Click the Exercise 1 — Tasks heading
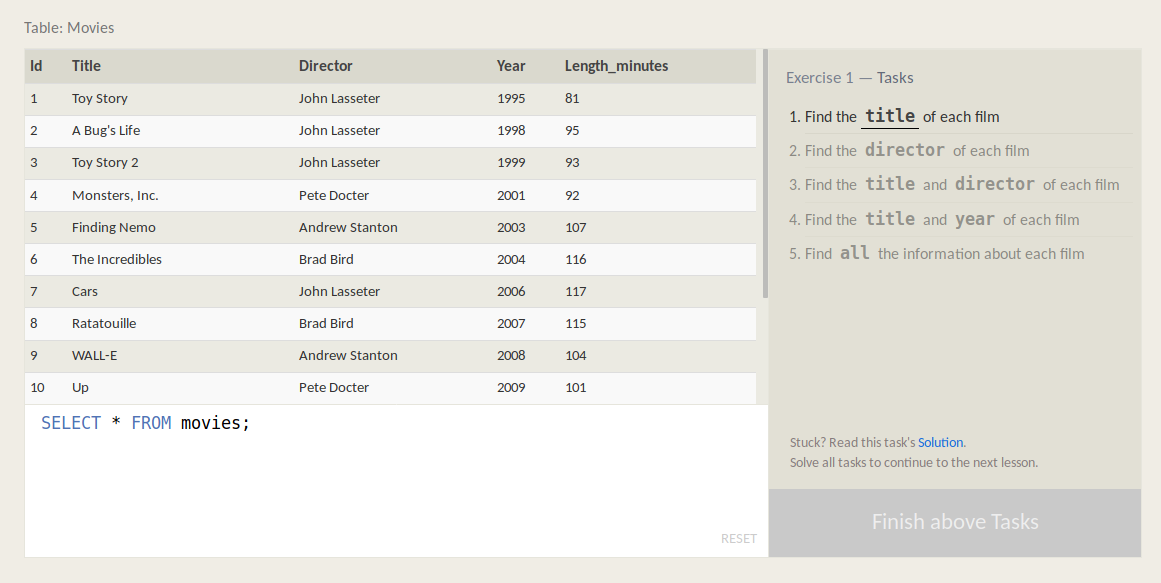This screenshot has height=583, width=1161. [x=849, y=78]
